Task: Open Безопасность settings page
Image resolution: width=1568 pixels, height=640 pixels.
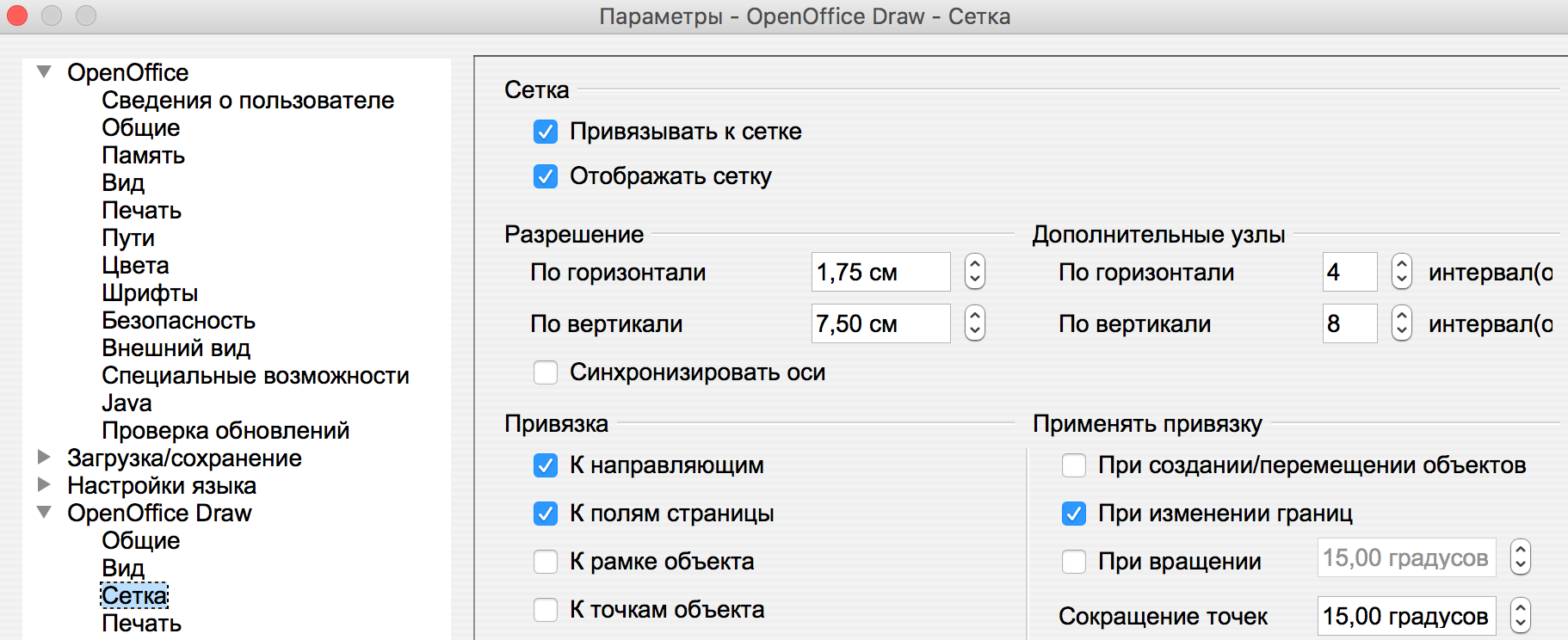Action: click(x=179, y=320)
